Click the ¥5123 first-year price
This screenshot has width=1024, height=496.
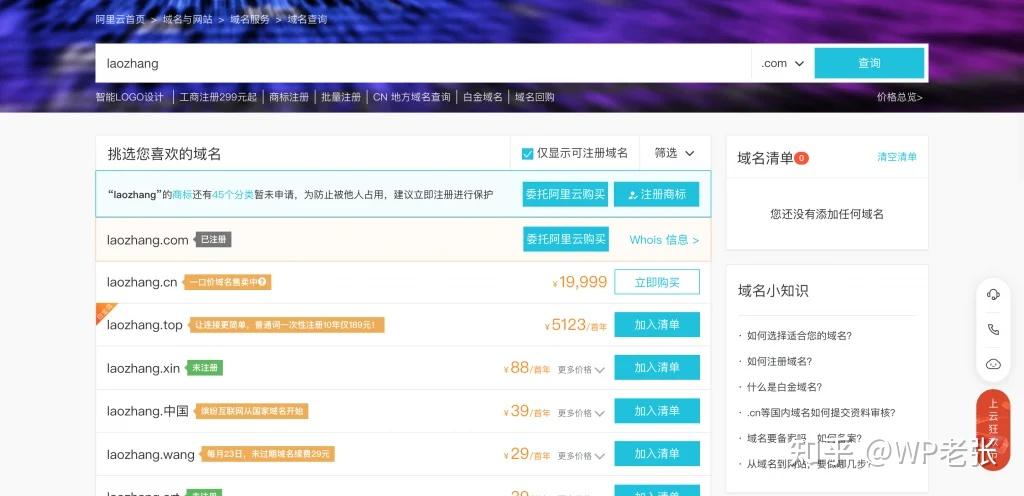[x=576, y=325]
